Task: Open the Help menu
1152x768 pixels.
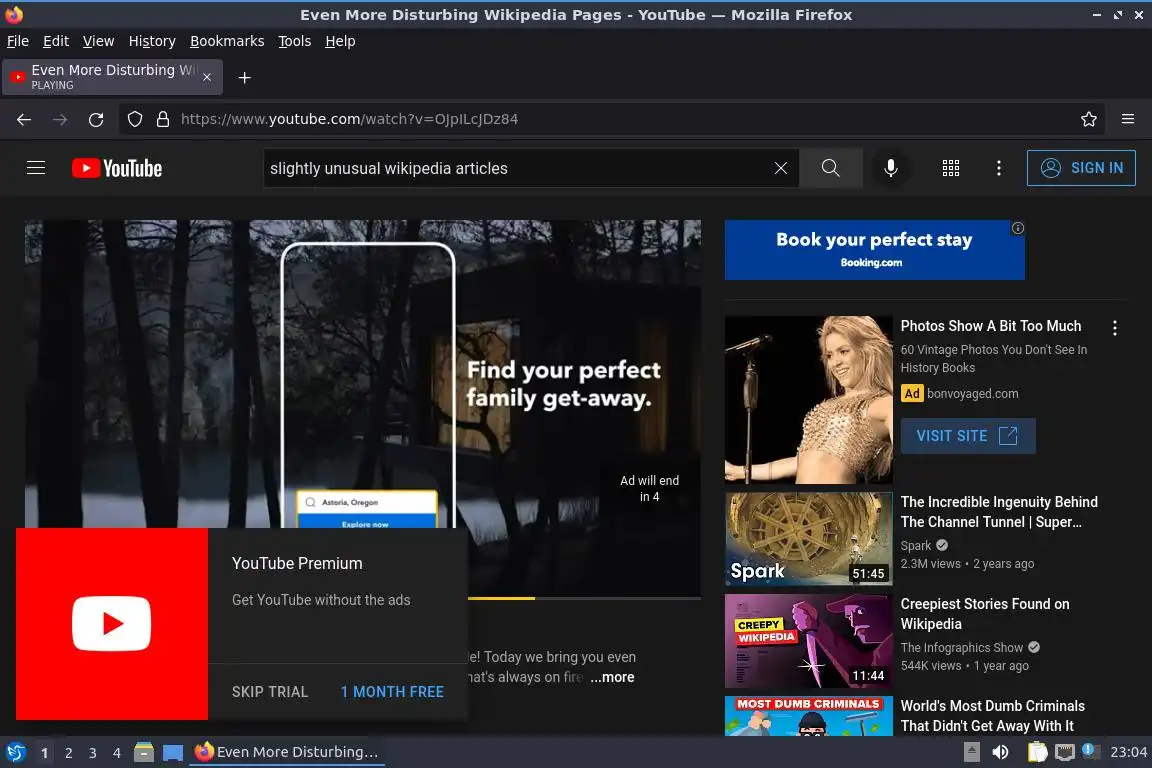Action: (x=340, y=41)
